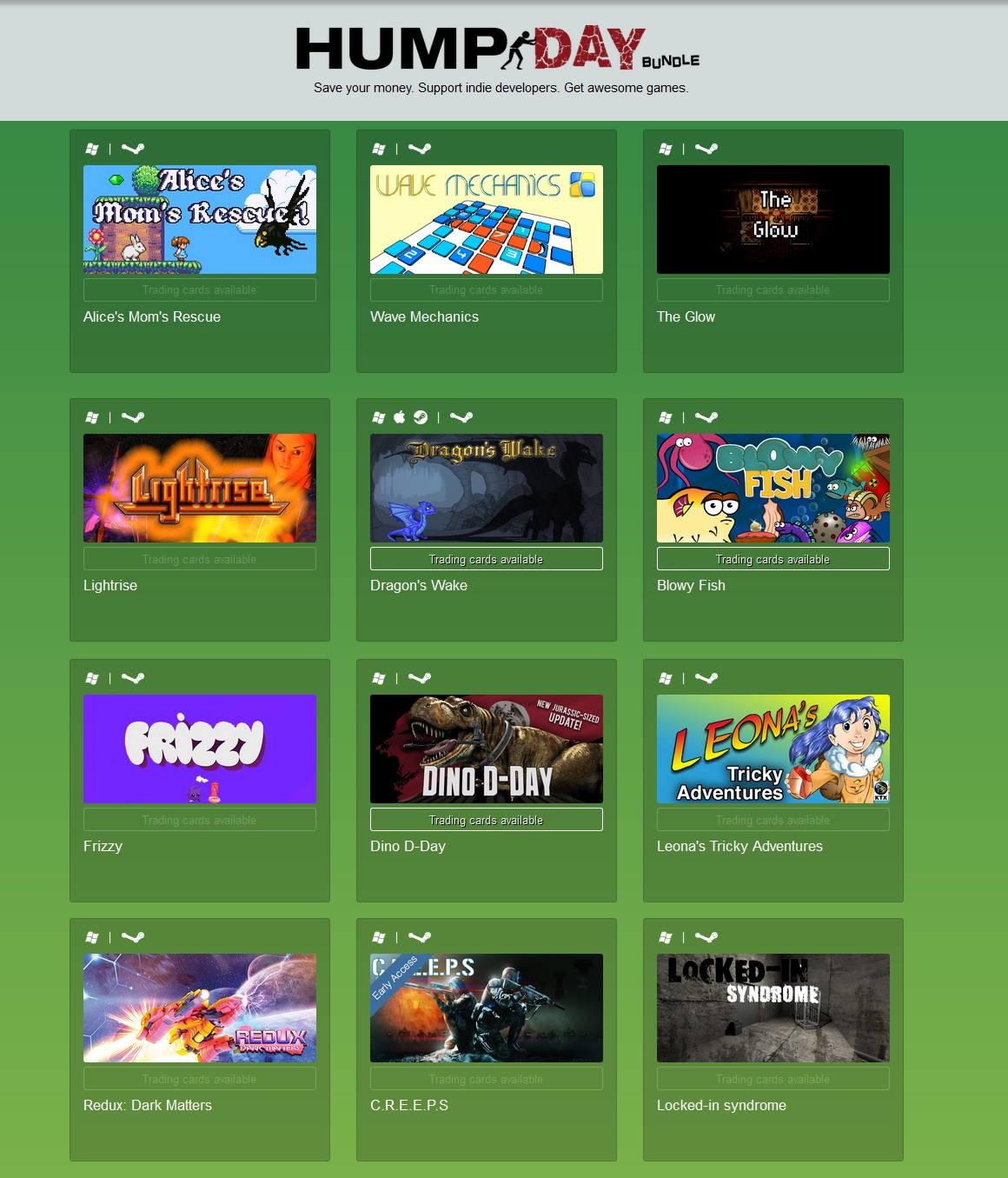Image resolution: width=1008 pixels, height=1178 pixels.
Task: Select the C.R.E.E.P.S title text
Action: (409, 1106)
